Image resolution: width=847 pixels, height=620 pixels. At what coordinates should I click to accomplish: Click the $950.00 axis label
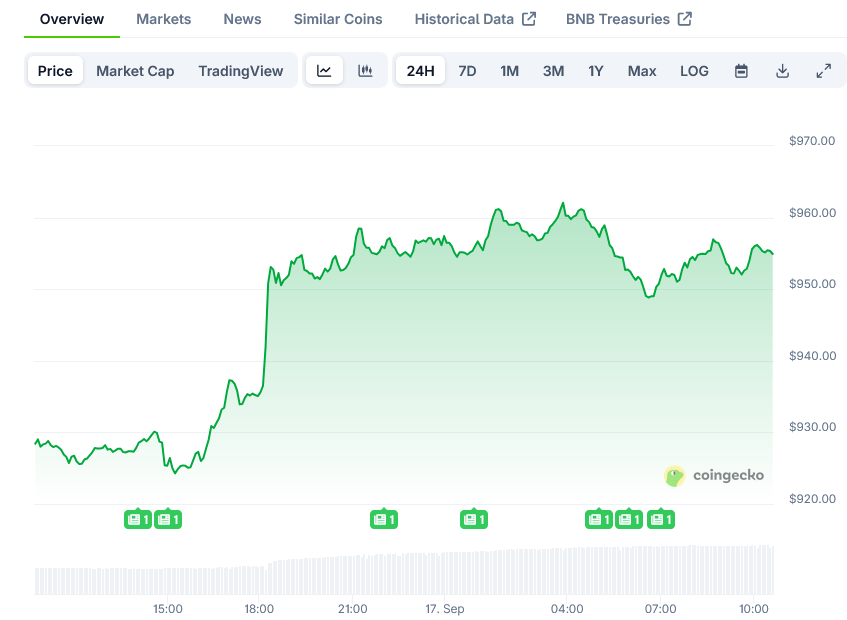(x=812, y=284)
